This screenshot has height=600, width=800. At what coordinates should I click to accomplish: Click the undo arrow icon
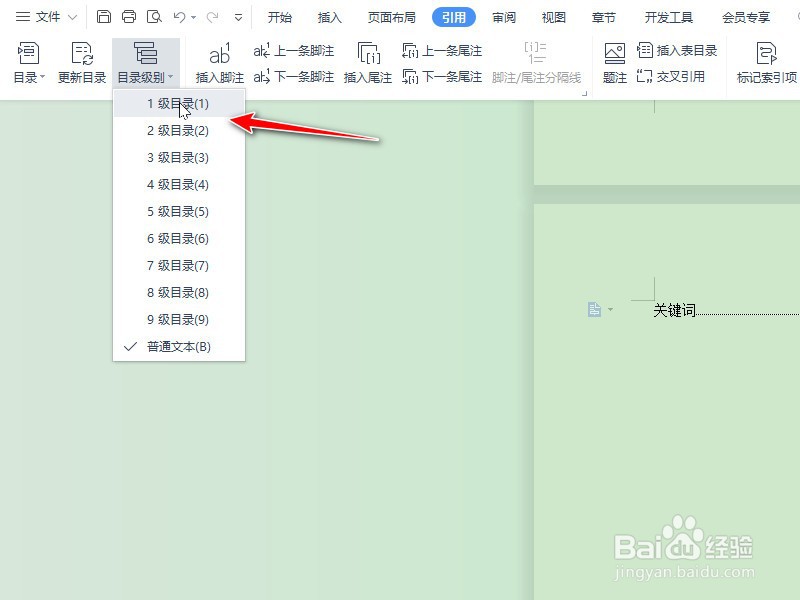tap(179, 17)
